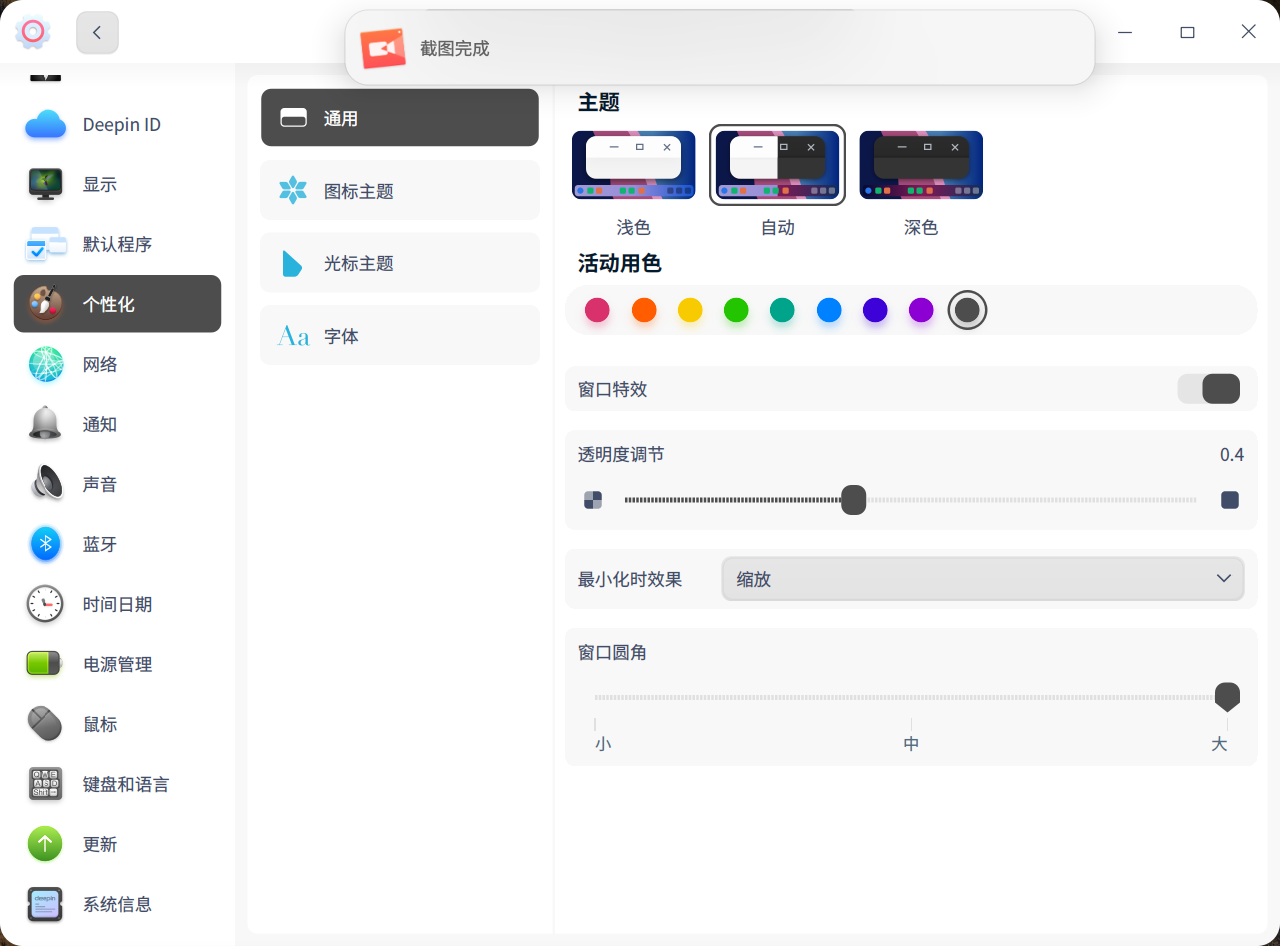Click the screenshot-complete notification icon

point(384,48)
